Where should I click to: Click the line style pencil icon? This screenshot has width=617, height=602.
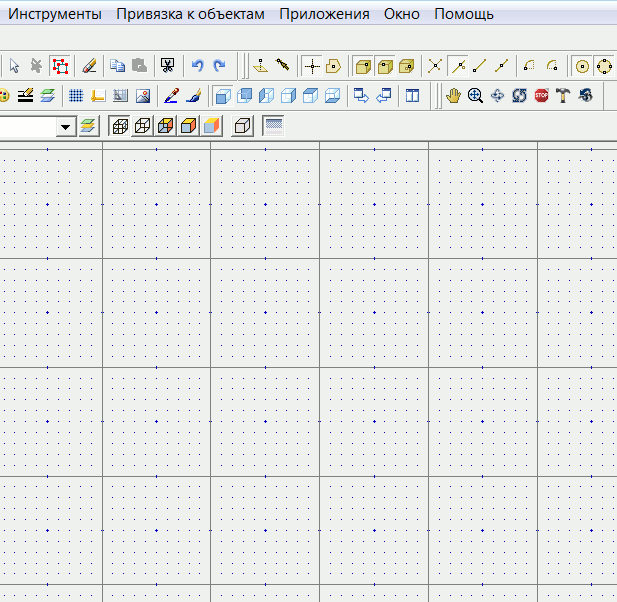[26, 96]
